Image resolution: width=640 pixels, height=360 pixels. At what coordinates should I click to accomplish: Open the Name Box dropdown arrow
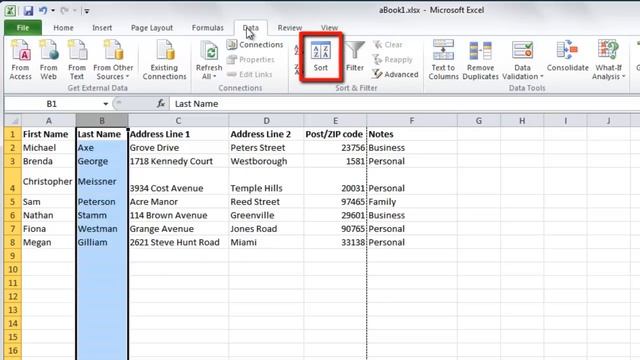pos(106,104)
